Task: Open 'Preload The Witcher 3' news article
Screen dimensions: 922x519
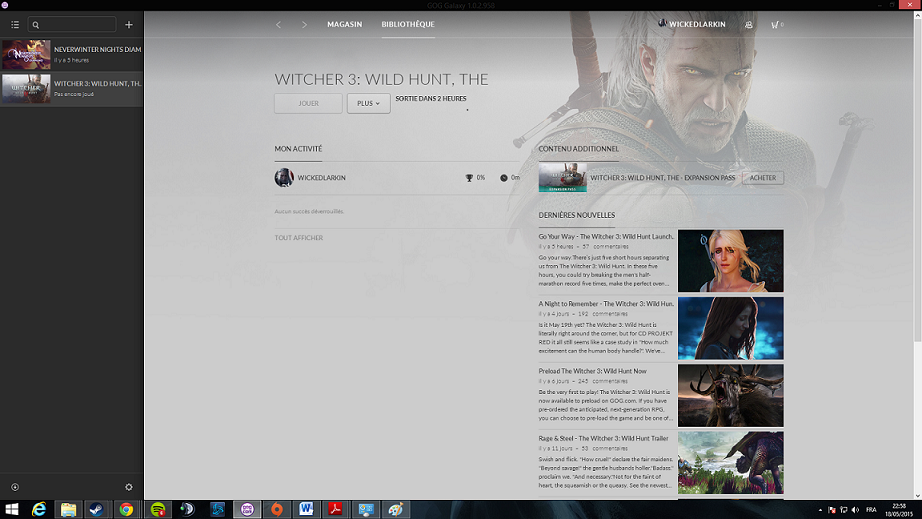Action: [592, 371]
